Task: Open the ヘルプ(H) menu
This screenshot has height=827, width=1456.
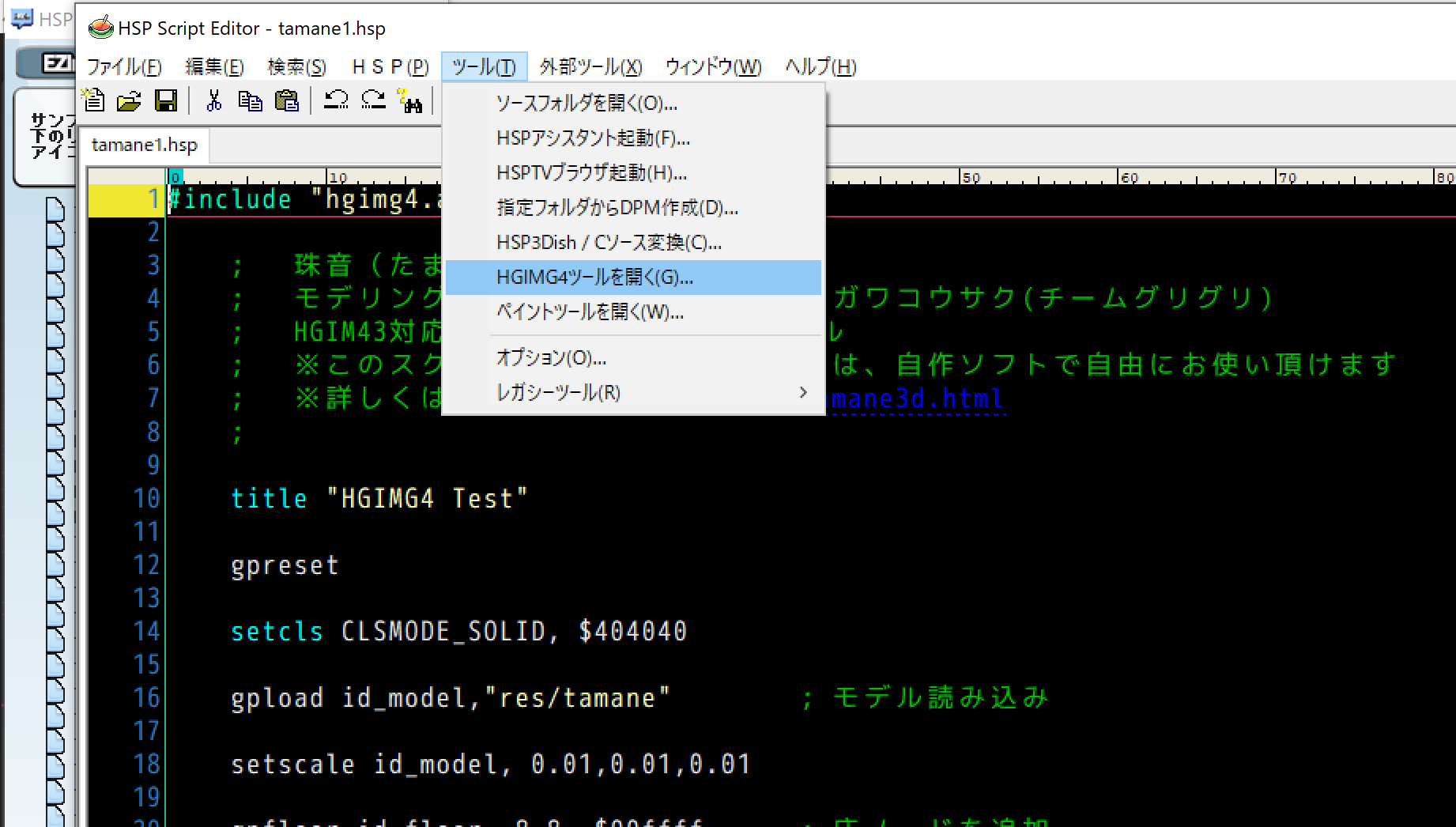Action: pyautogui.click(x=820, y=67)
